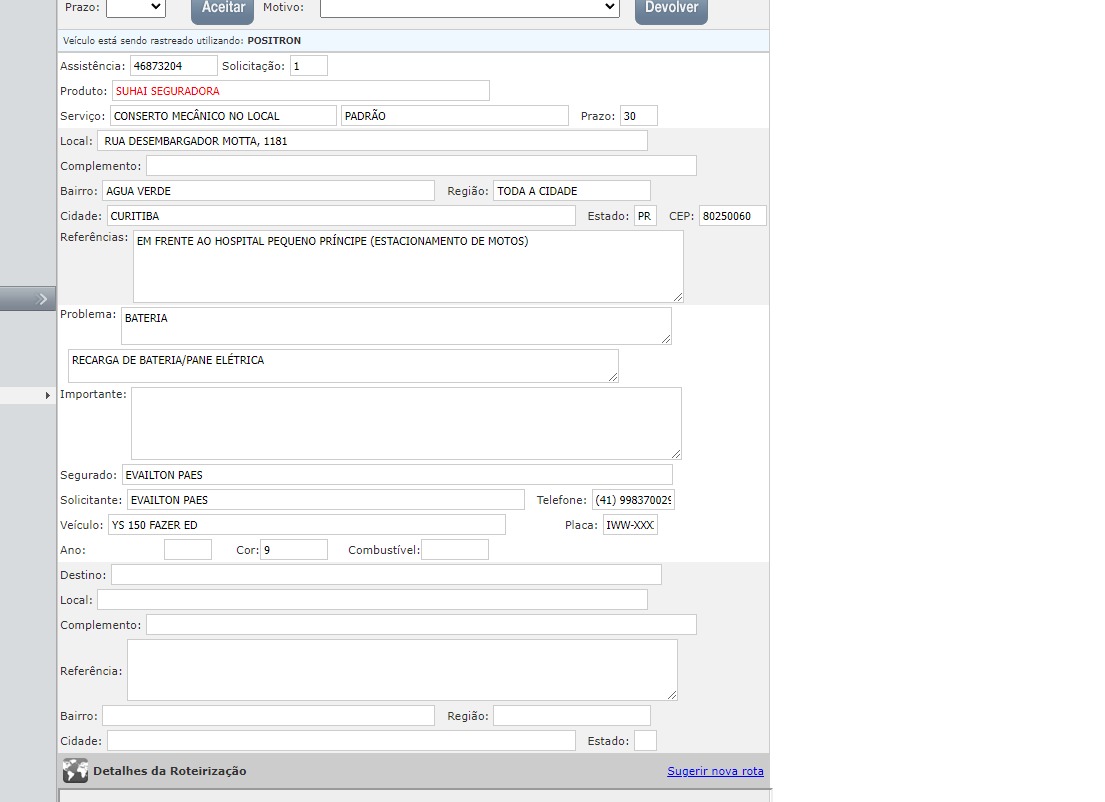Image resolution: width=1105 pixels, height=802 pixels.
Task: Click the Região field TODA A CIDADE
Action: [x=572, y=191]
